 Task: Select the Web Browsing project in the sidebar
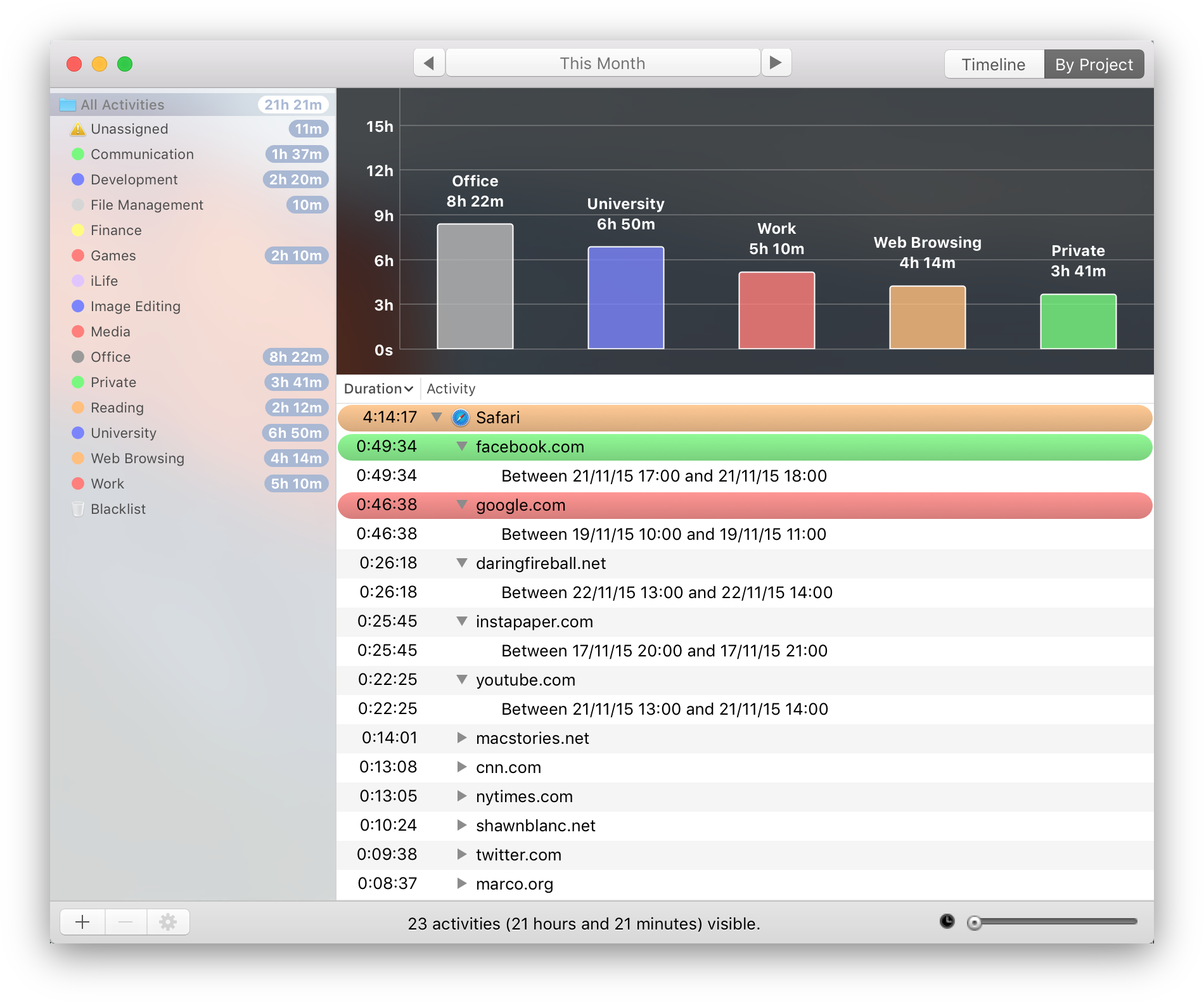[x=193, y=458]
